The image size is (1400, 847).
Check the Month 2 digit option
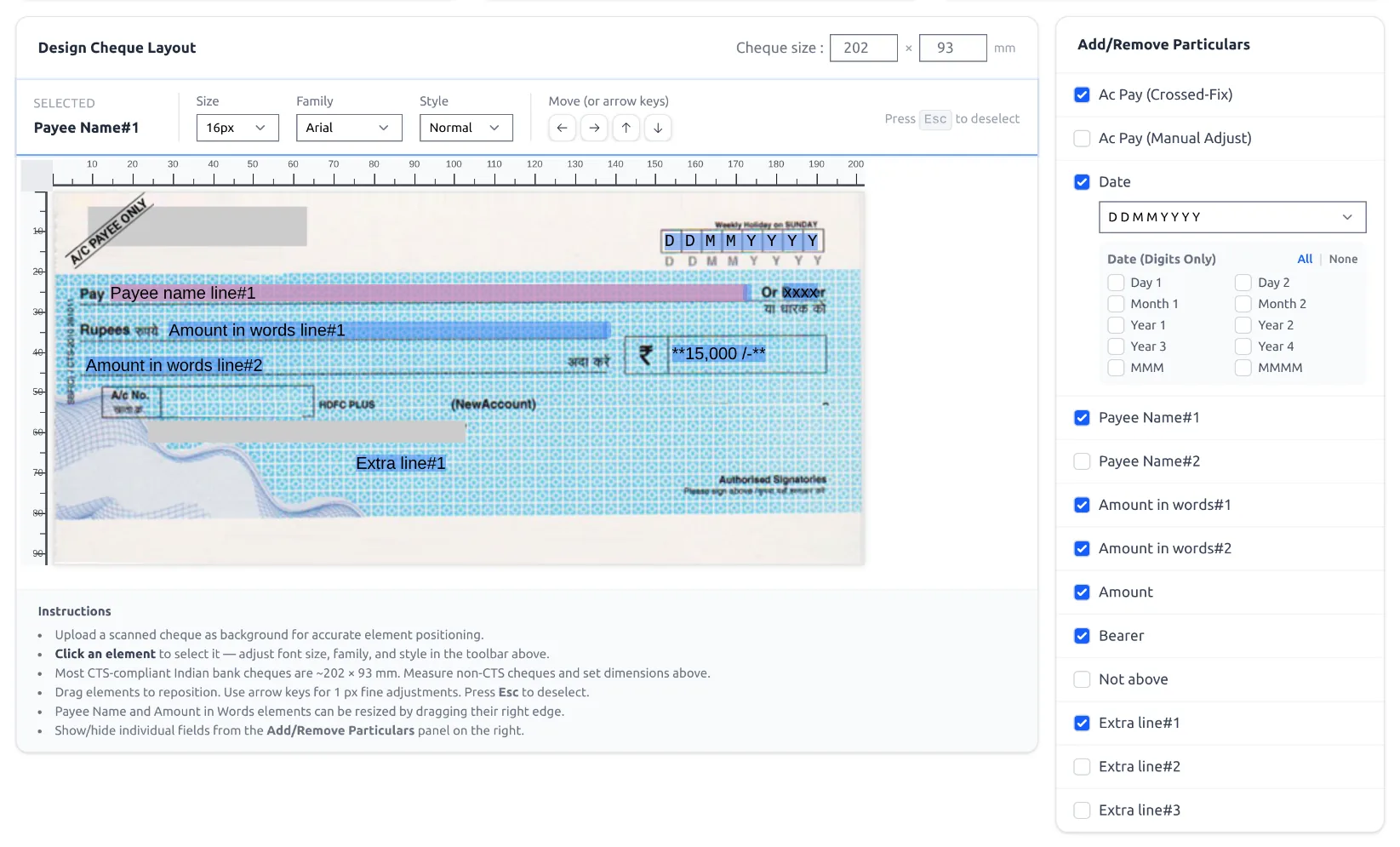1243,304
